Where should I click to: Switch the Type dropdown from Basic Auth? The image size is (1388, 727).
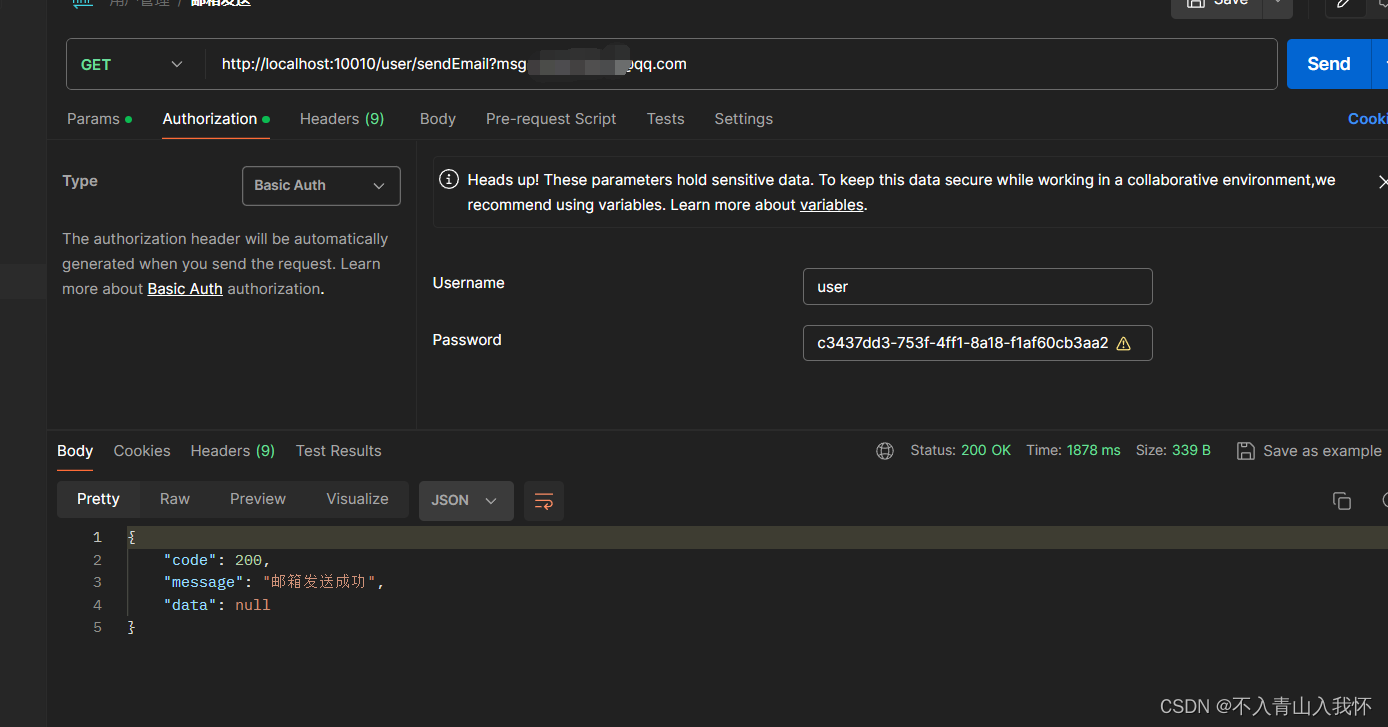point(320,185)
